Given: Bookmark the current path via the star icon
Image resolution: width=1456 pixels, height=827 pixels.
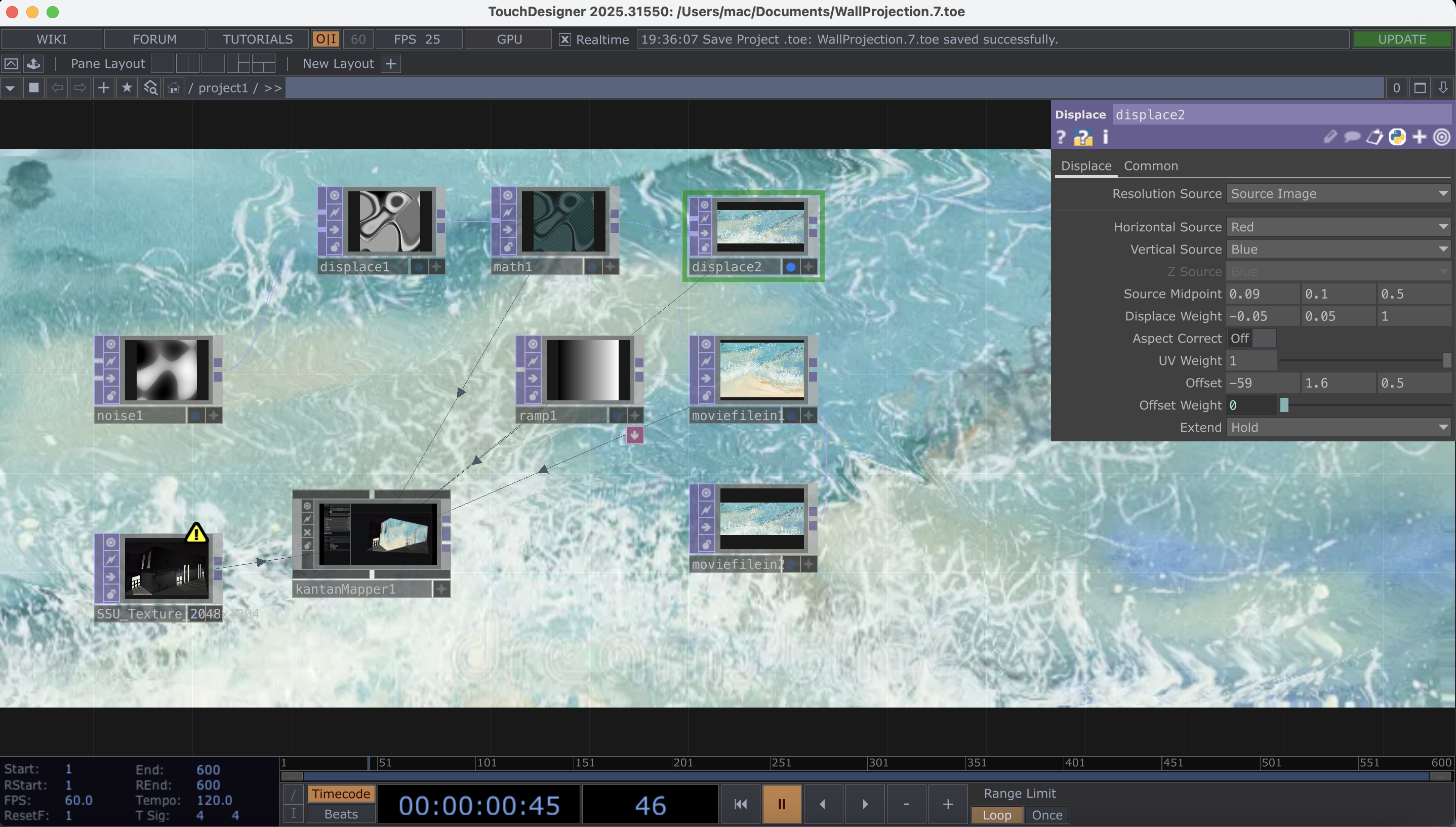Looking at the screenshot, I should point(127,88).
